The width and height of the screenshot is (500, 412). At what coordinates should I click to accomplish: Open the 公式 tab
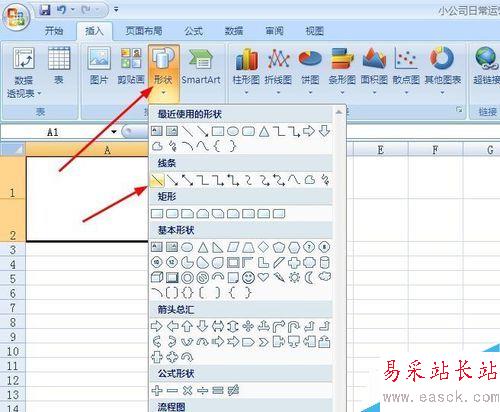(194, 31)
